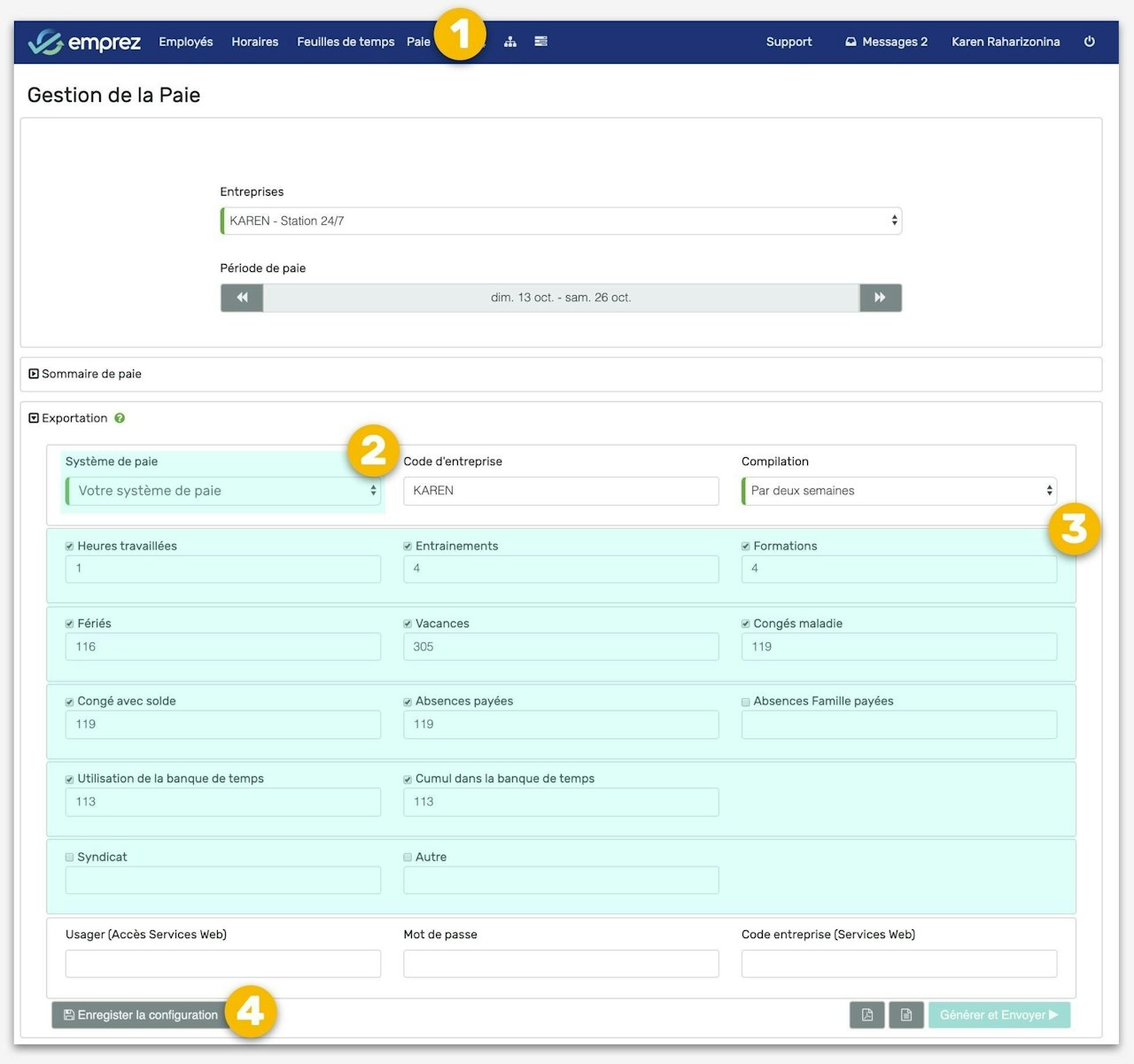Export payroll as text document
The height and width of the screenshot is (1064, 1134).
(x=905, y=1015)
